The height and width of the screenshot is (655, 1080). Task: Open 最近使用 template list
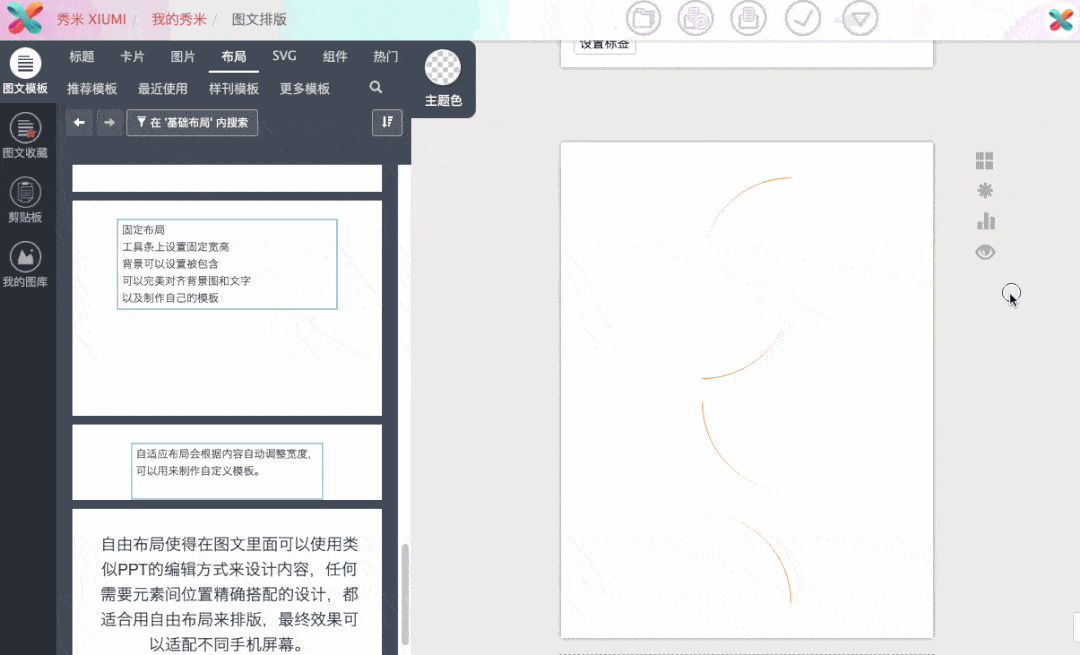click(x=163, y=88)
